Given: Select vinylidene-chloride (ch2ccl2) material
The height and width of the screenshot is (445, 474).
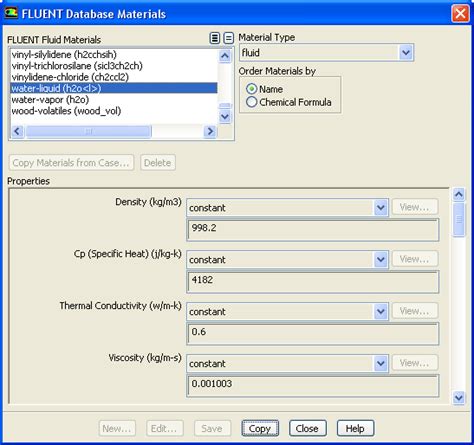Looking at the screenshot, I should [114, 77].
